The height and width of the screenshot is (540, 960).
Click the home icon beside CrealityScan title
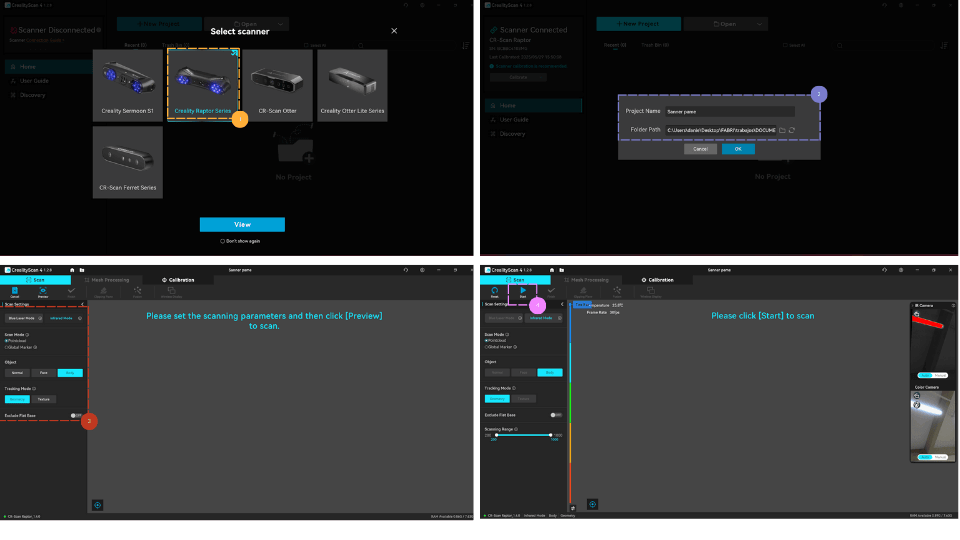pos(71,270)
